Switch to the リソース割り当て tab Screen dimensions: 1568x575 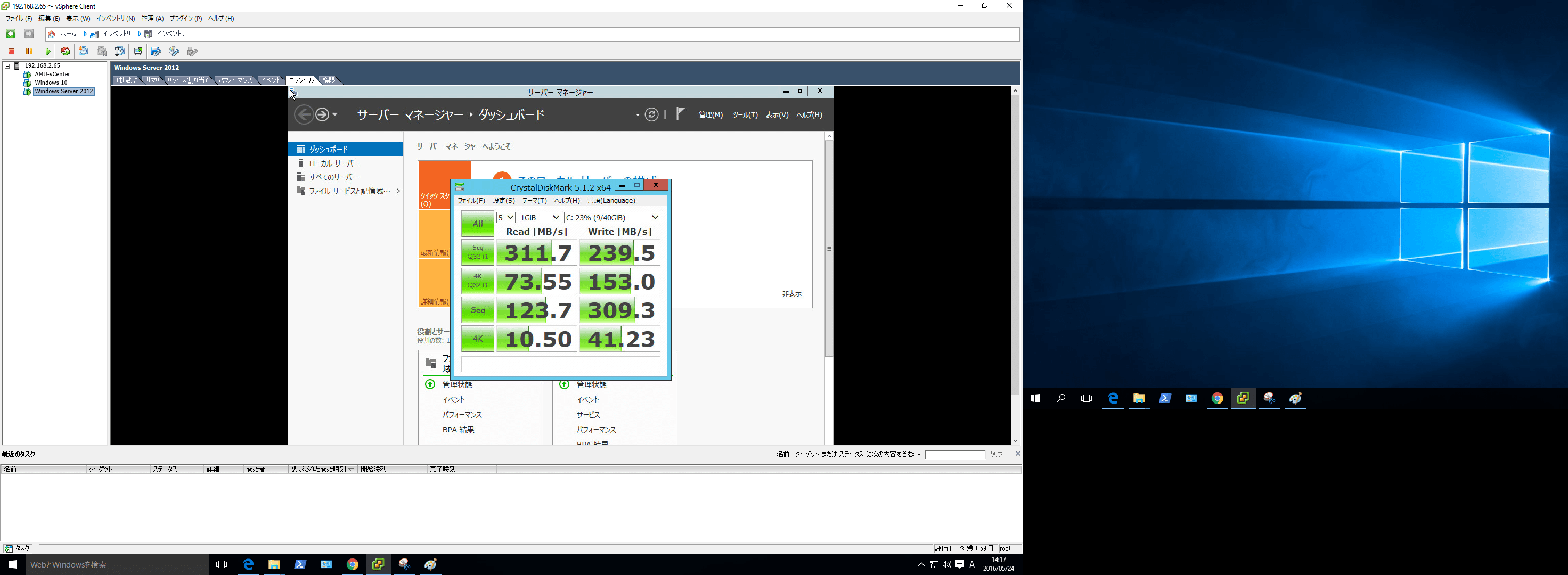(188, 80)
